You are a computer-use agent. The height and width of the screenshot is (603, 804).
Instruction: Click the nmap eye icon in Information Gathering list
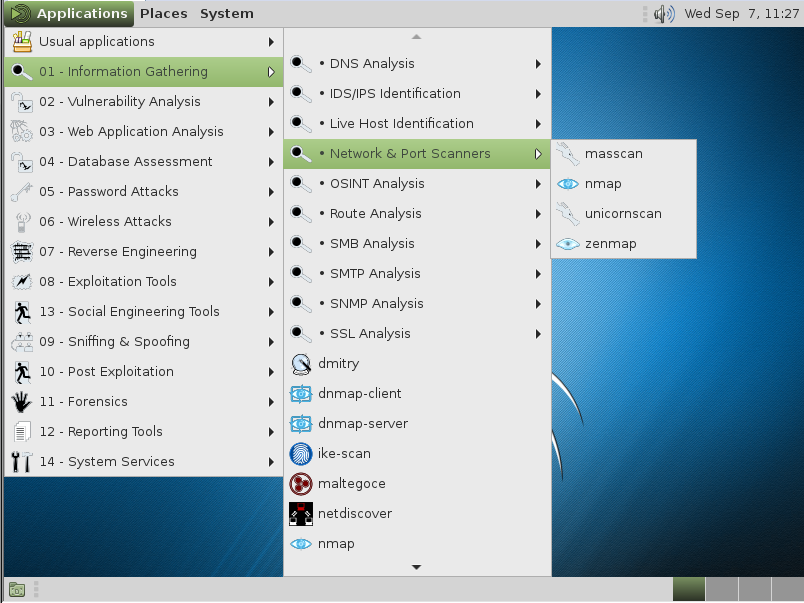(x=301, y=544)
